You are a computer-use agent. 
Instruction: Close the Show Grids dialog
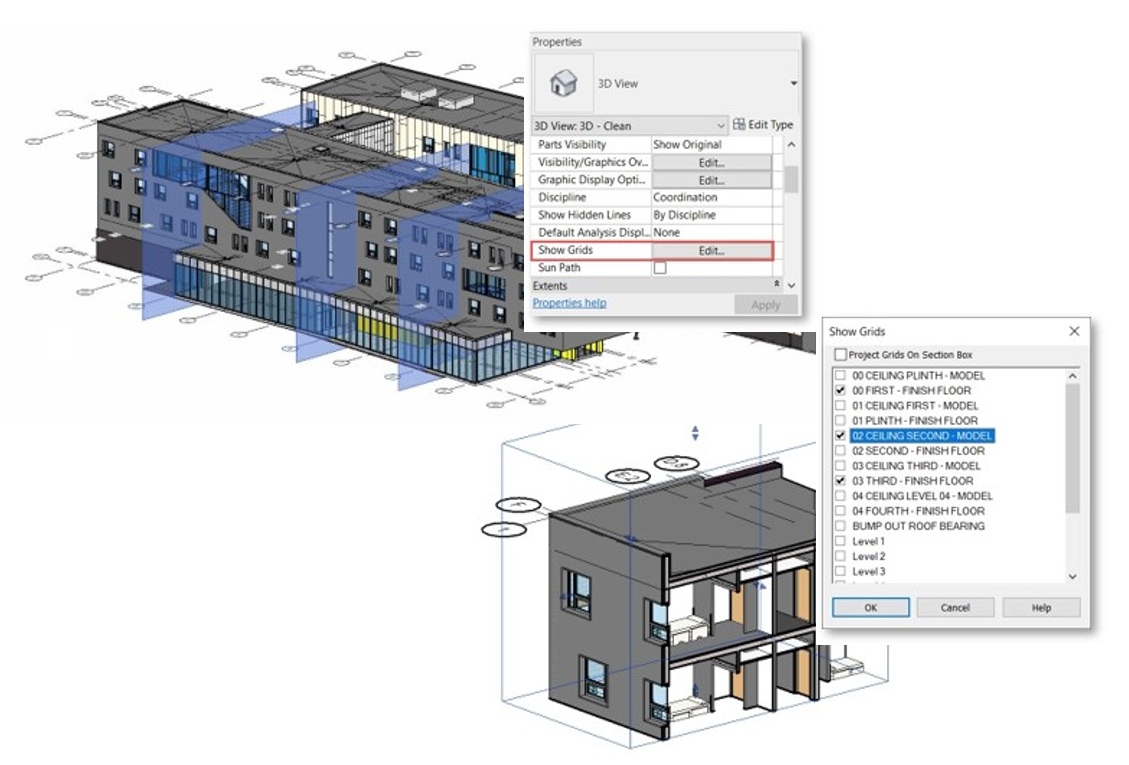tap(1074, 331)
